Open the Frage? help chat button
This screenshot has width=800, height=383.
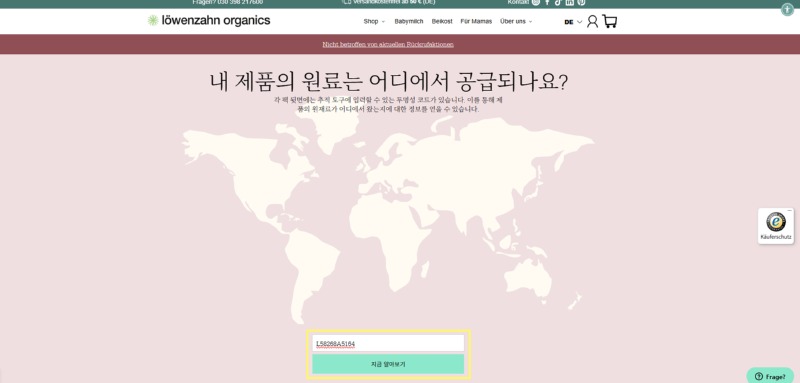click(x=770, y=376)
